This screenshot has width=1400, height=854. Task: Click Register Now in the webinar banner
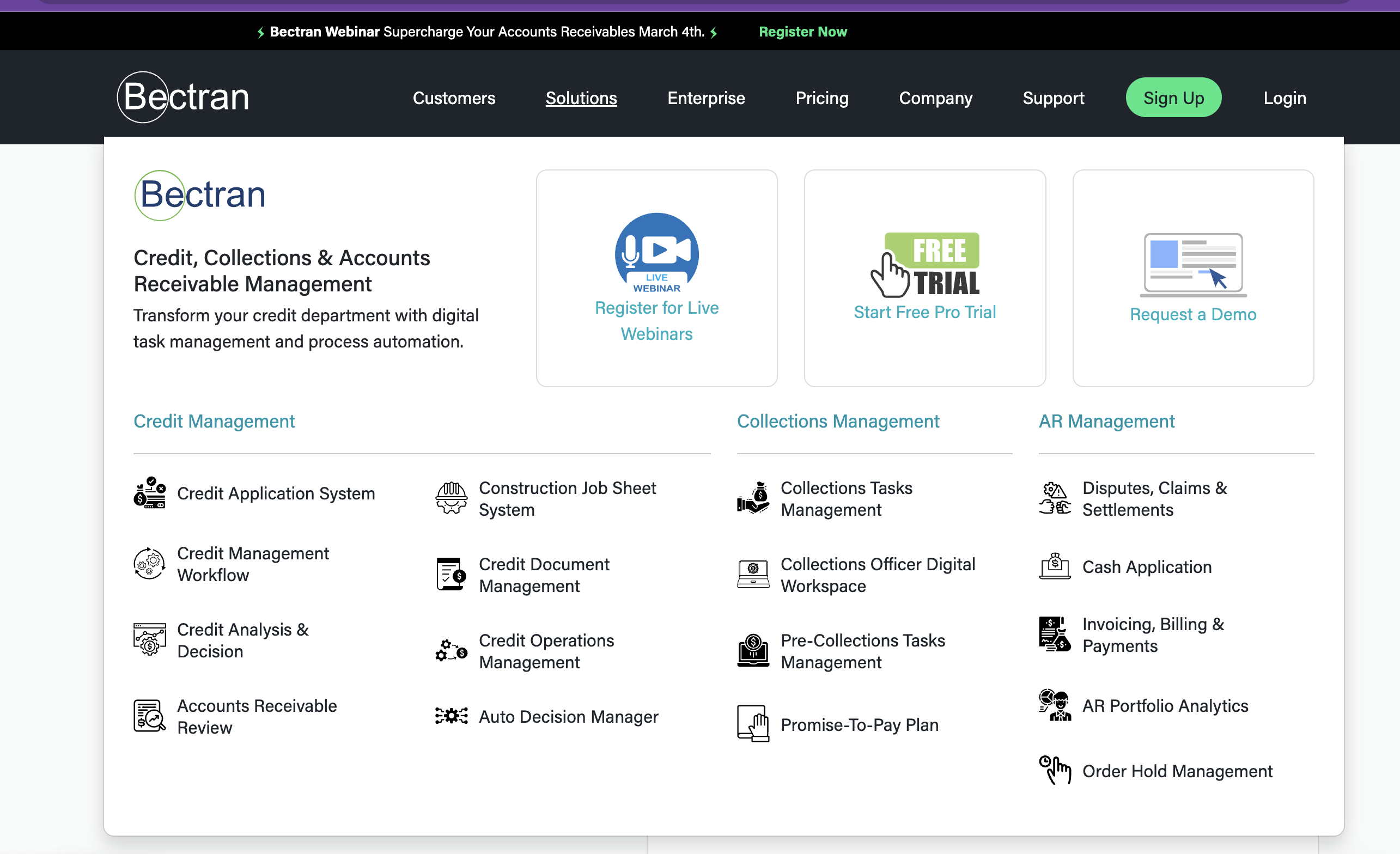(x=802, y=32)
